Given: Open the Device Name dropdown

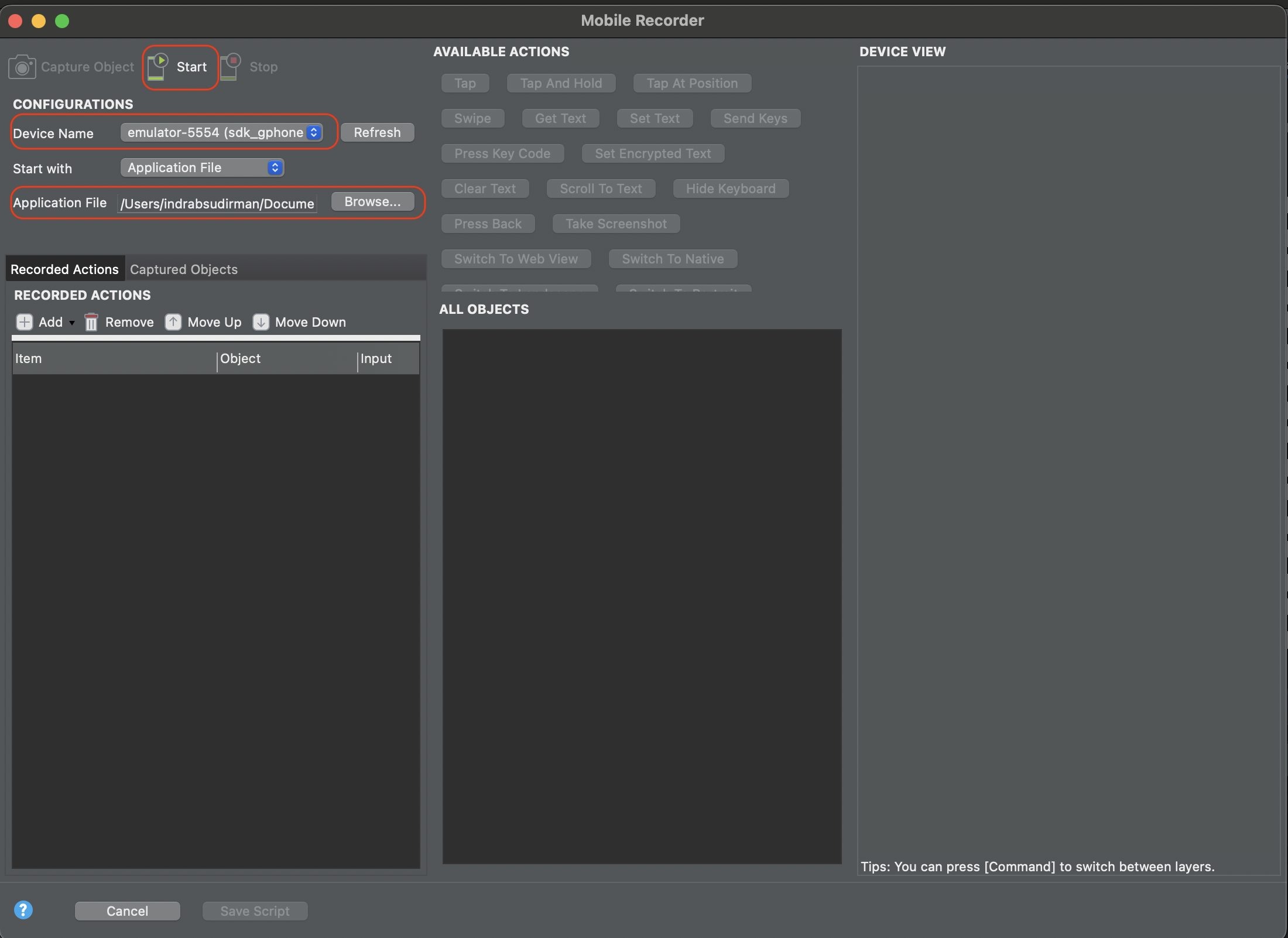Looking at the screenshot, I should pos(221,133).
